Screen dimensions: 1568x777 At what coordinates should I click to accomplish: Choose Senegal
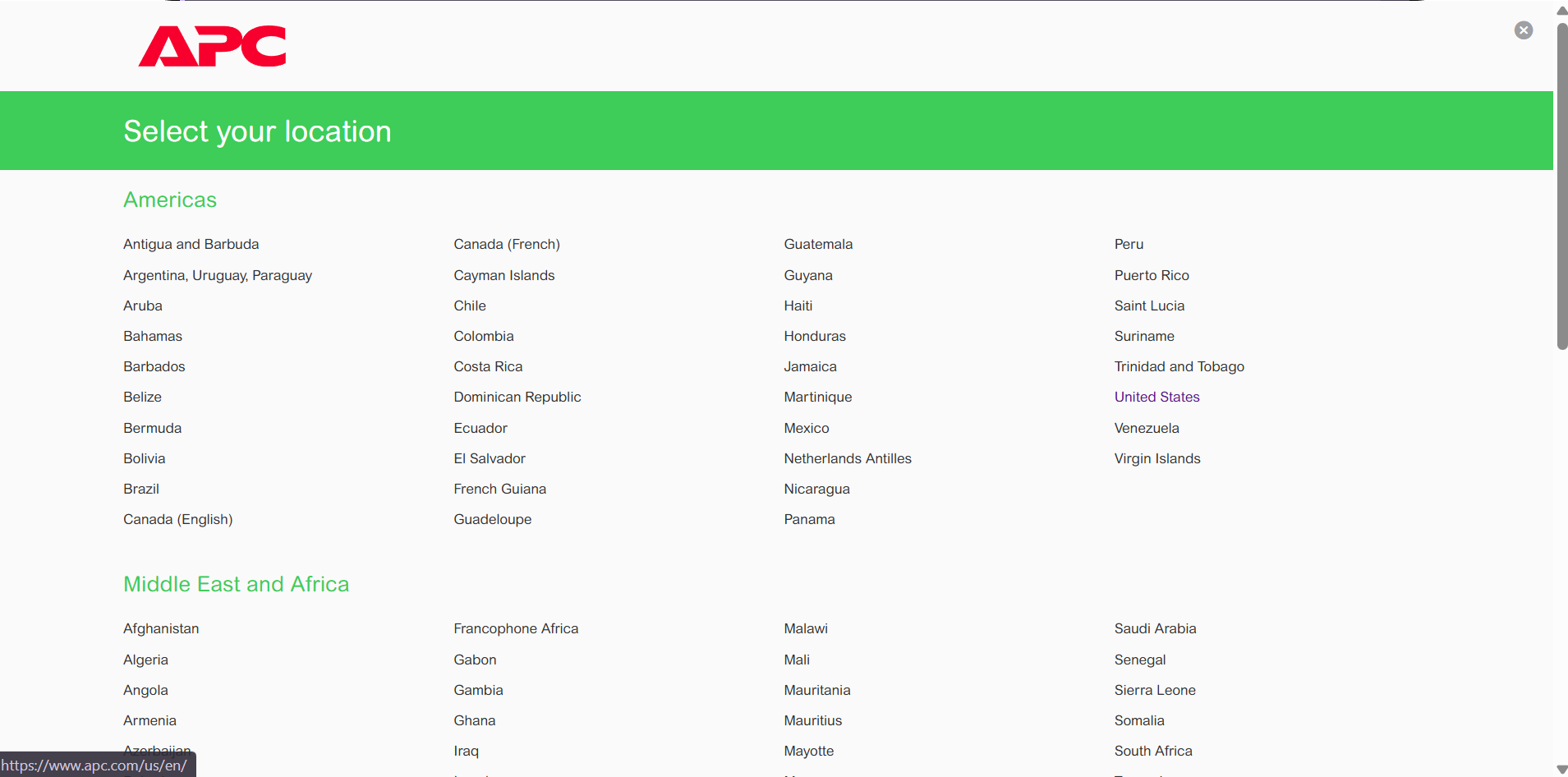(x=1140, y=660)
